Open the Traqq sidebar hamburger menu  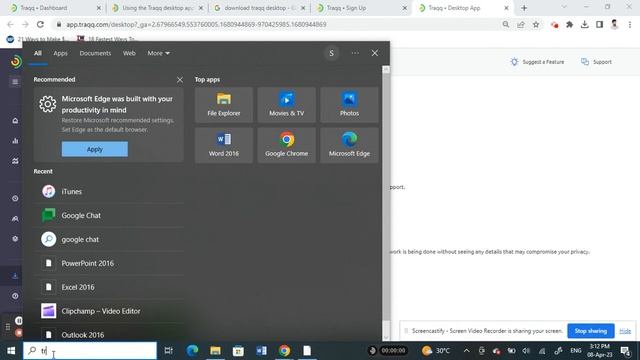(15, 82)
